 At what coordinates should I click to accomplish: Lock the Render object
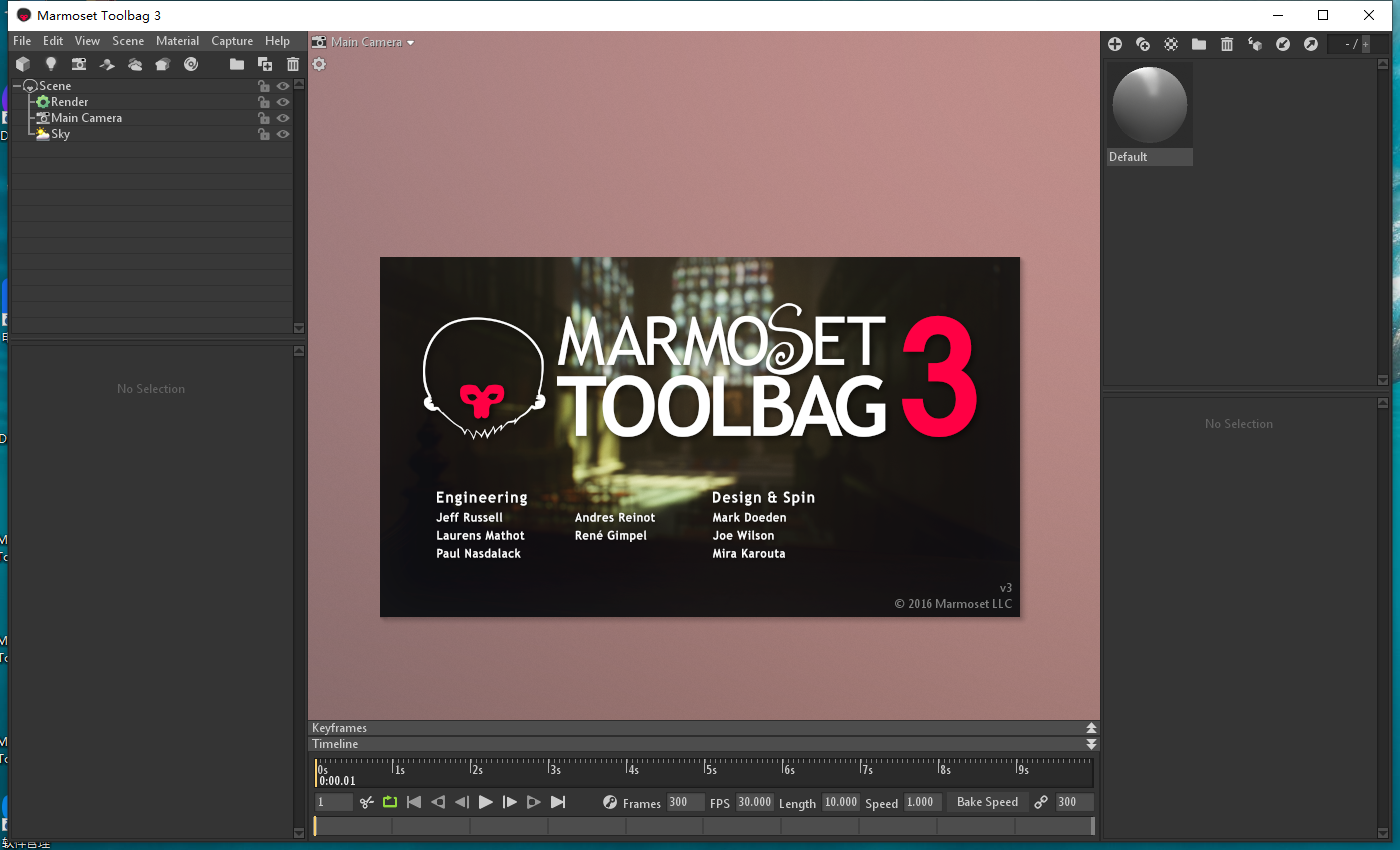(264, 102)
